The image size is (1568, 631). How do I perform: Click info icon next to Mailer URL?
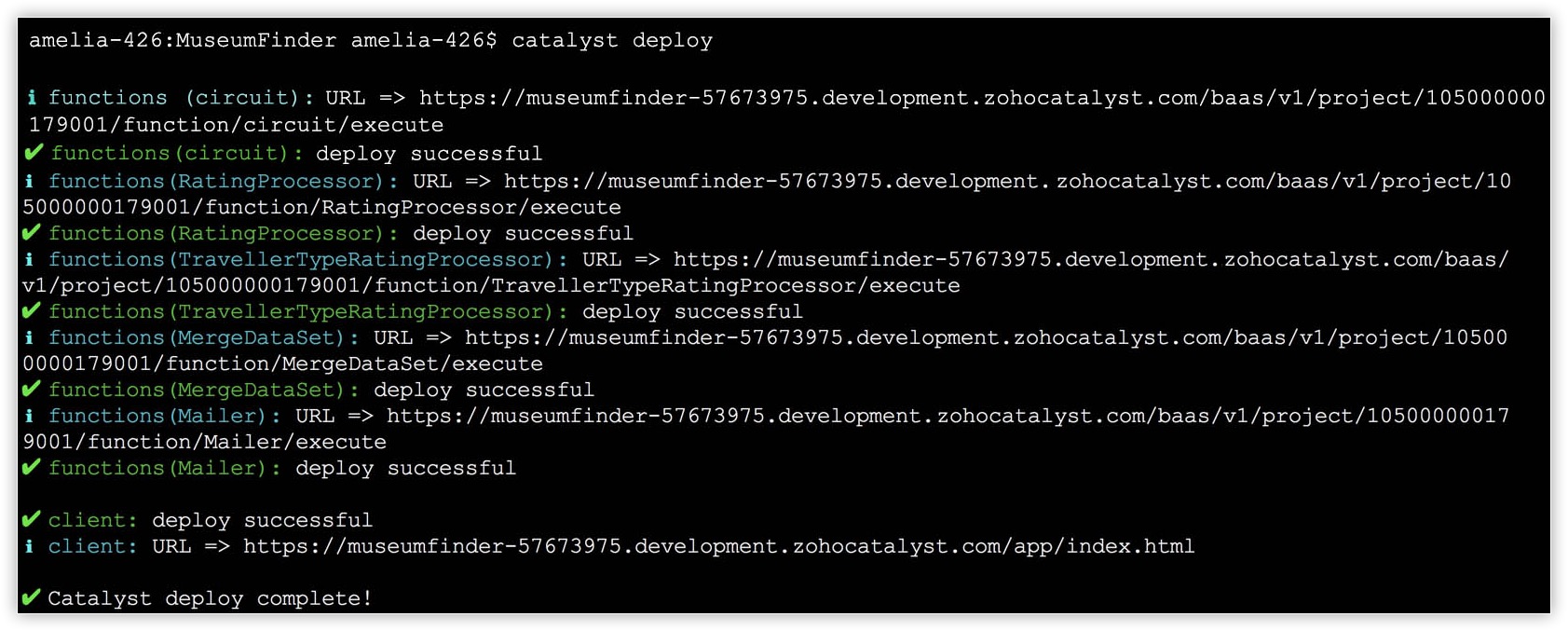(x=30, y=416)
